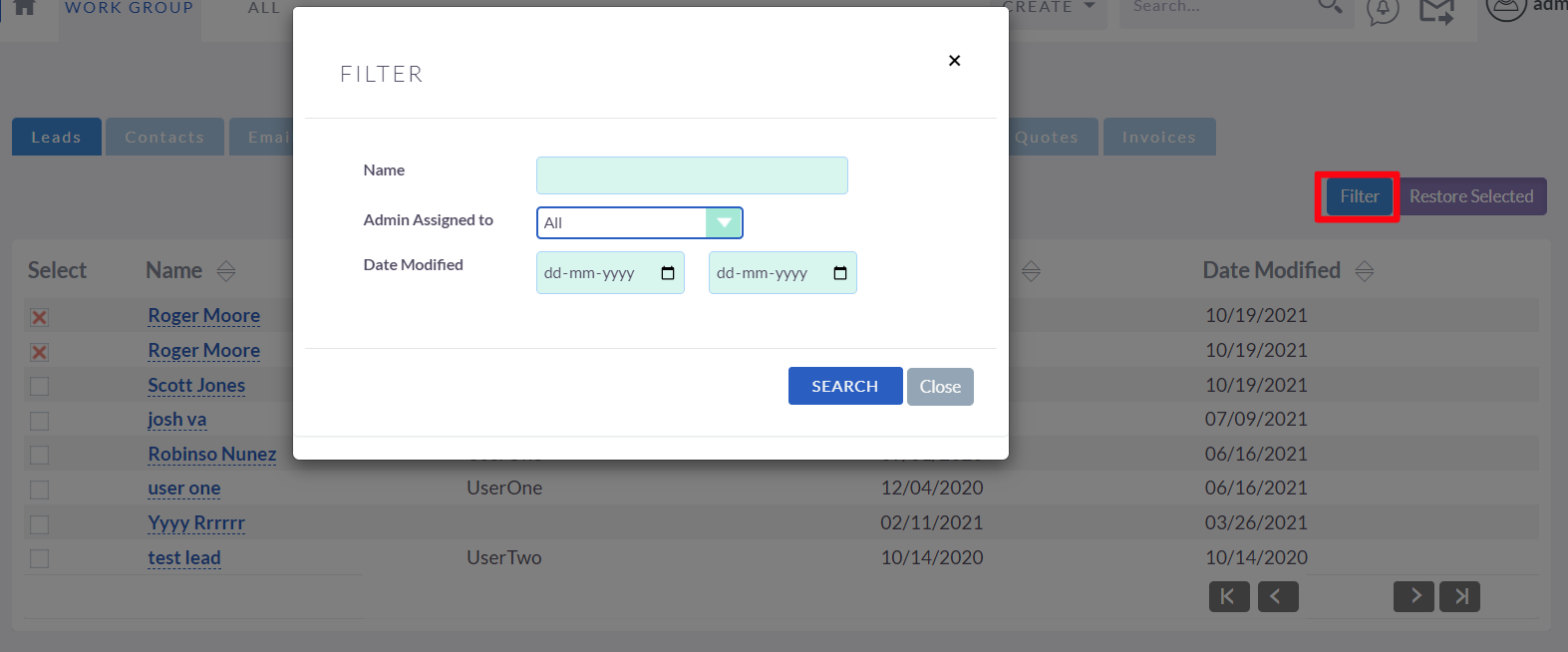Click the search magnifier icon
The height and width of the screenshot is (652, 1568).
coord(1331,8)
